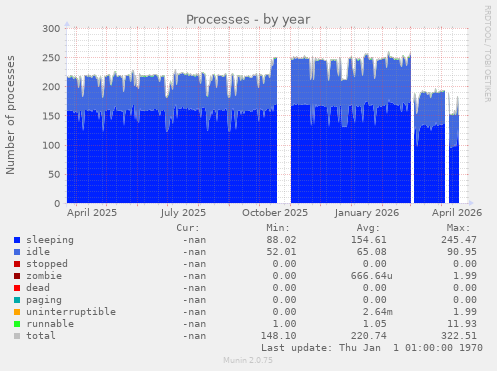Viewport: 497px width, 371px height.
Task: Click the stopped legend color swatch
Action: (17, 264)
